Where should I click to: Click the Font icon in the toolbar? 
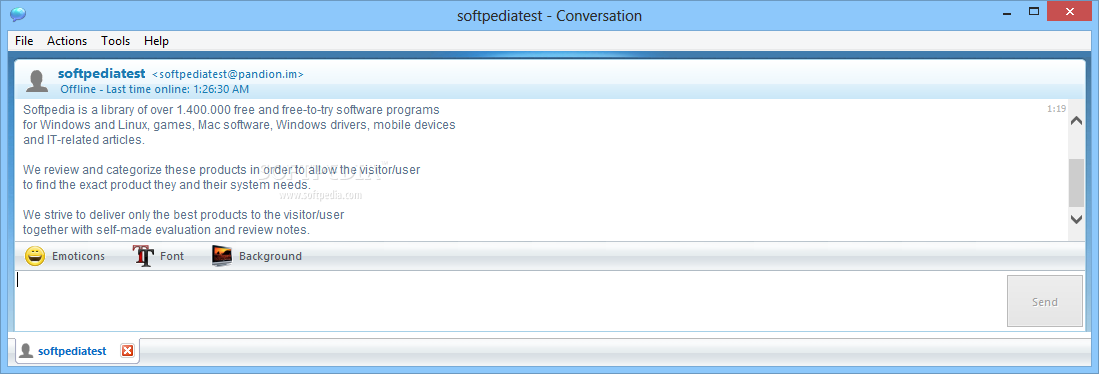click(143, 256)
